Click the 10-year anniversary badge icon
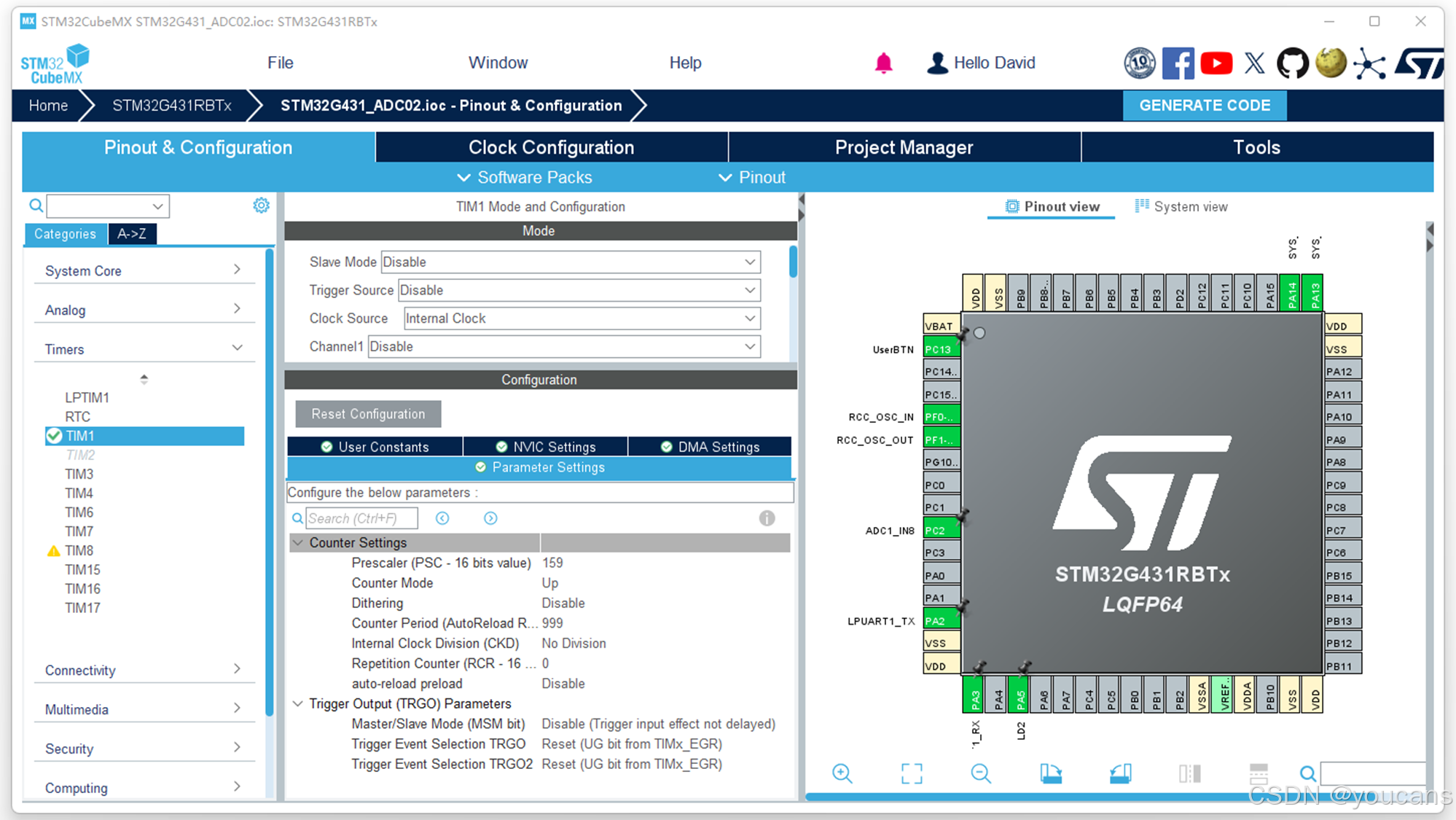This screenshot has height=820, width=1456. click(1140, 63)
